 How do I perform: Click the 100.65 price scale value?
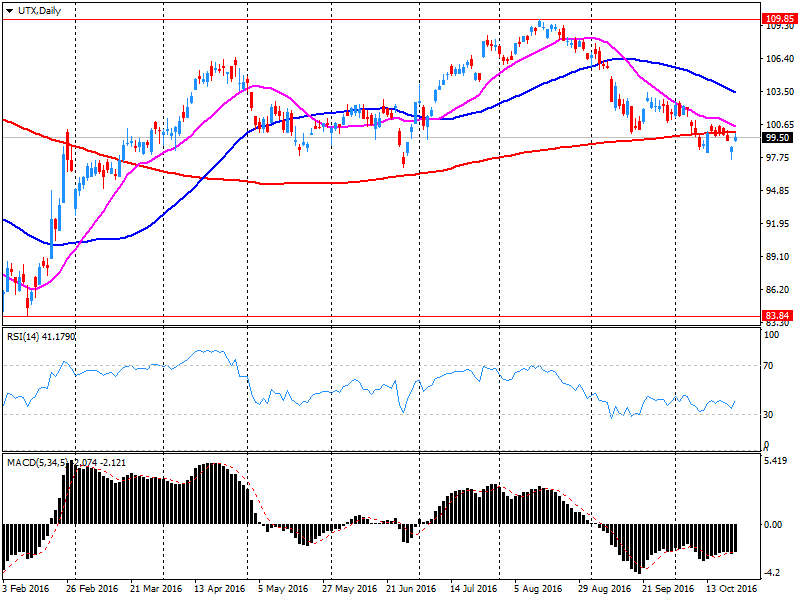(x=780, y=124)
